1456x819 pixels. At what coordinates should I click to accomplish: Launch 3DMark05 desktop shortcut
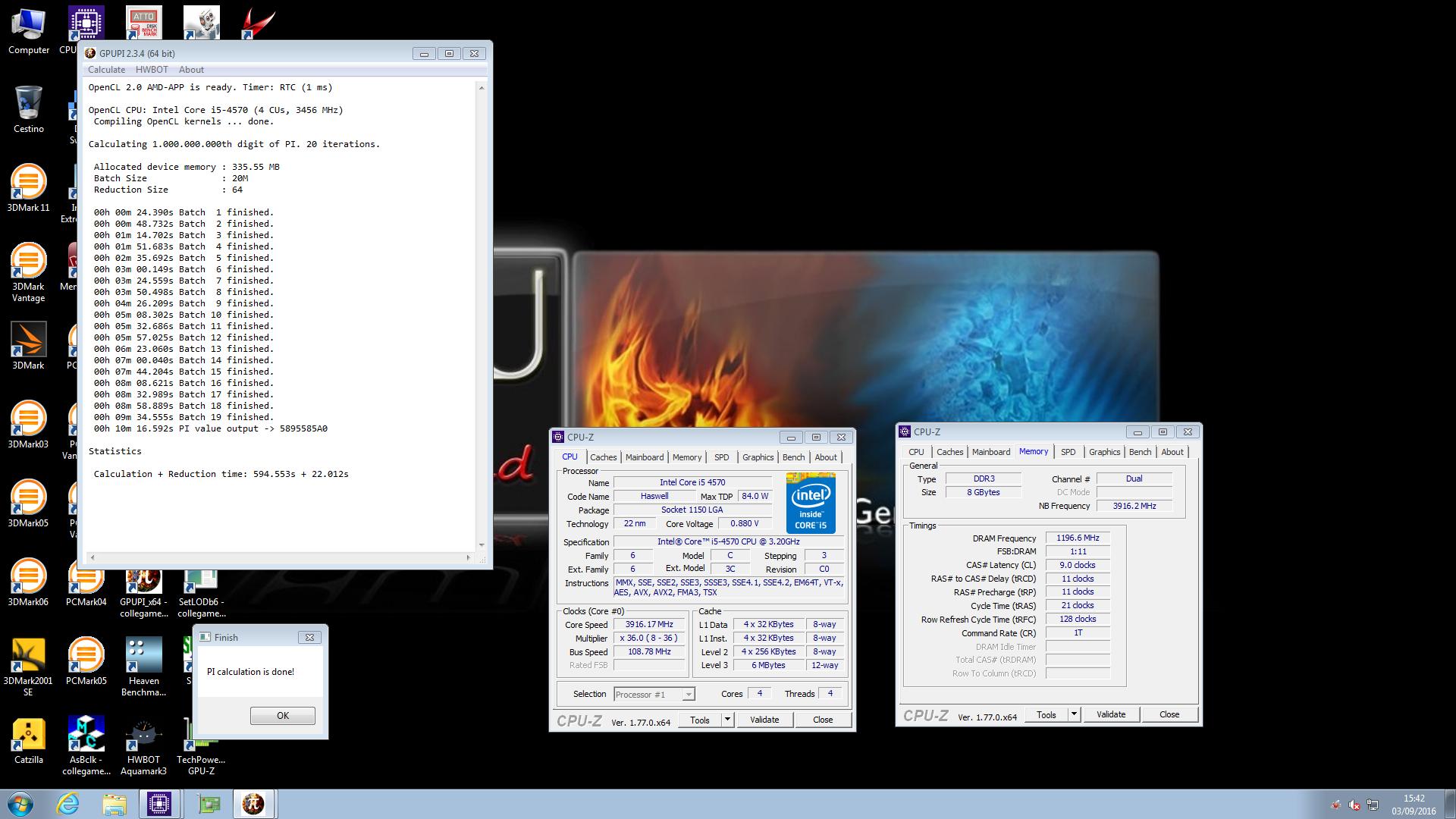pyautogui.click(x=29, y=504)
